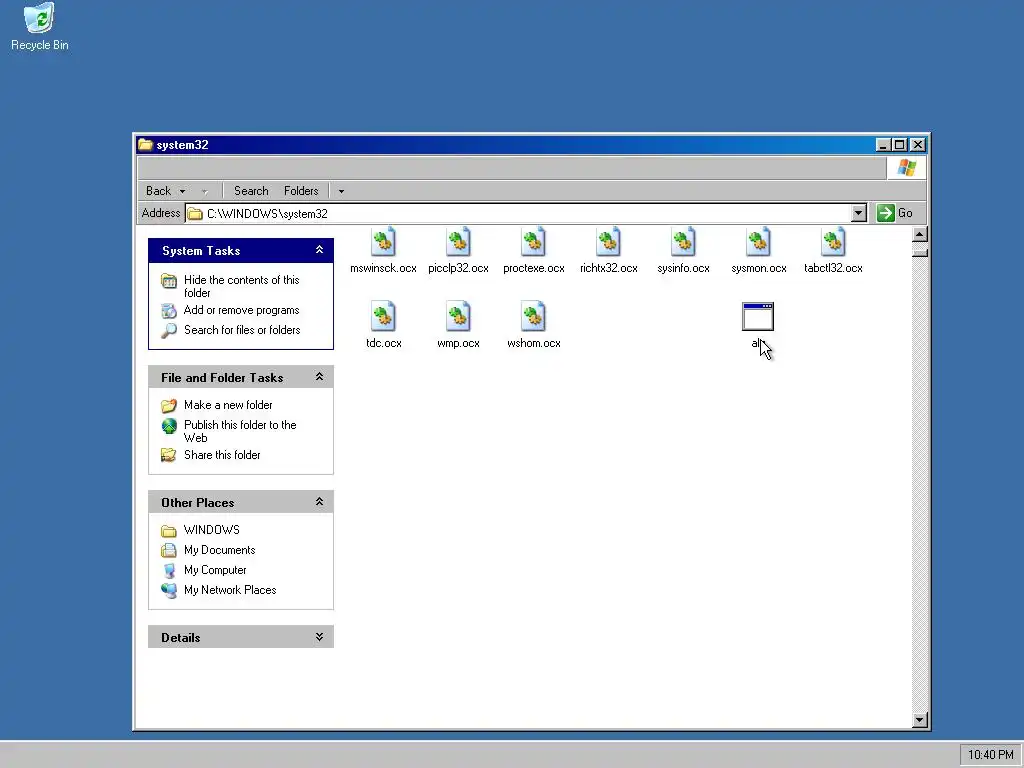Click Publish this folder to the Web
Screen dimensions: 1024x768
(x=240, y=431)
